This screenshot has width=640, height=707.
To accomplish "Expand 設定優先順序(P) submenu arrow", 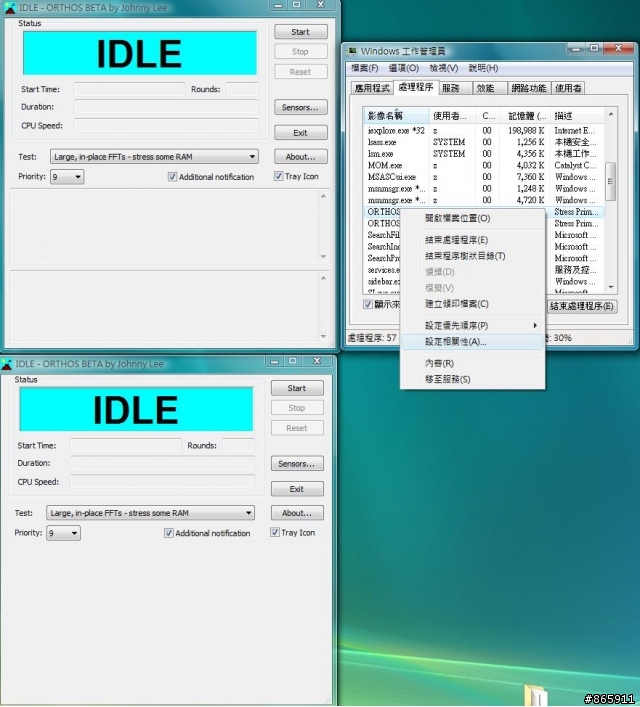I will coord(535,326).
